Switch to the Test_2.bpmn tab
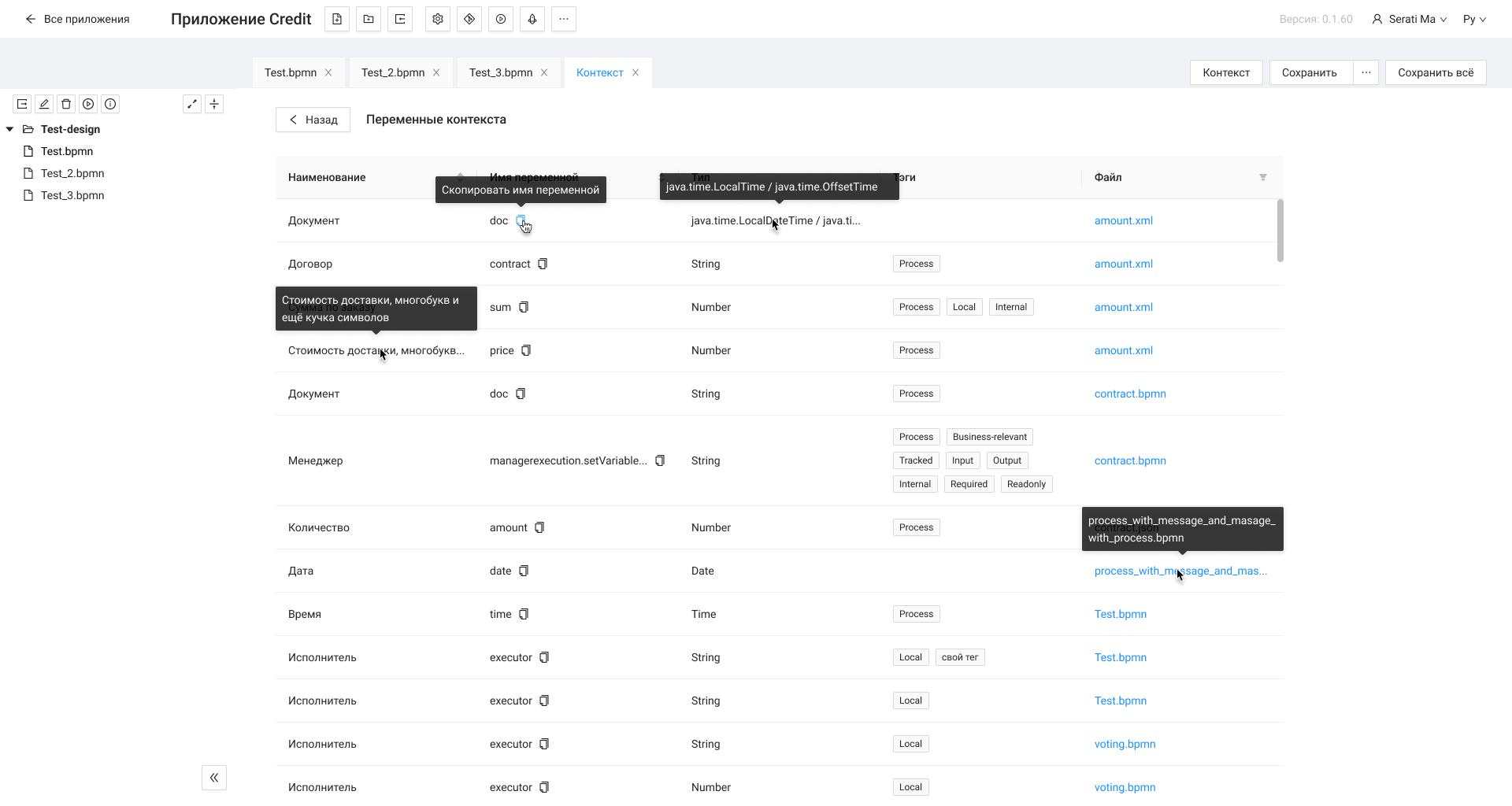Viewport: 1512px width, 806px height. click(x=393, y=72)
